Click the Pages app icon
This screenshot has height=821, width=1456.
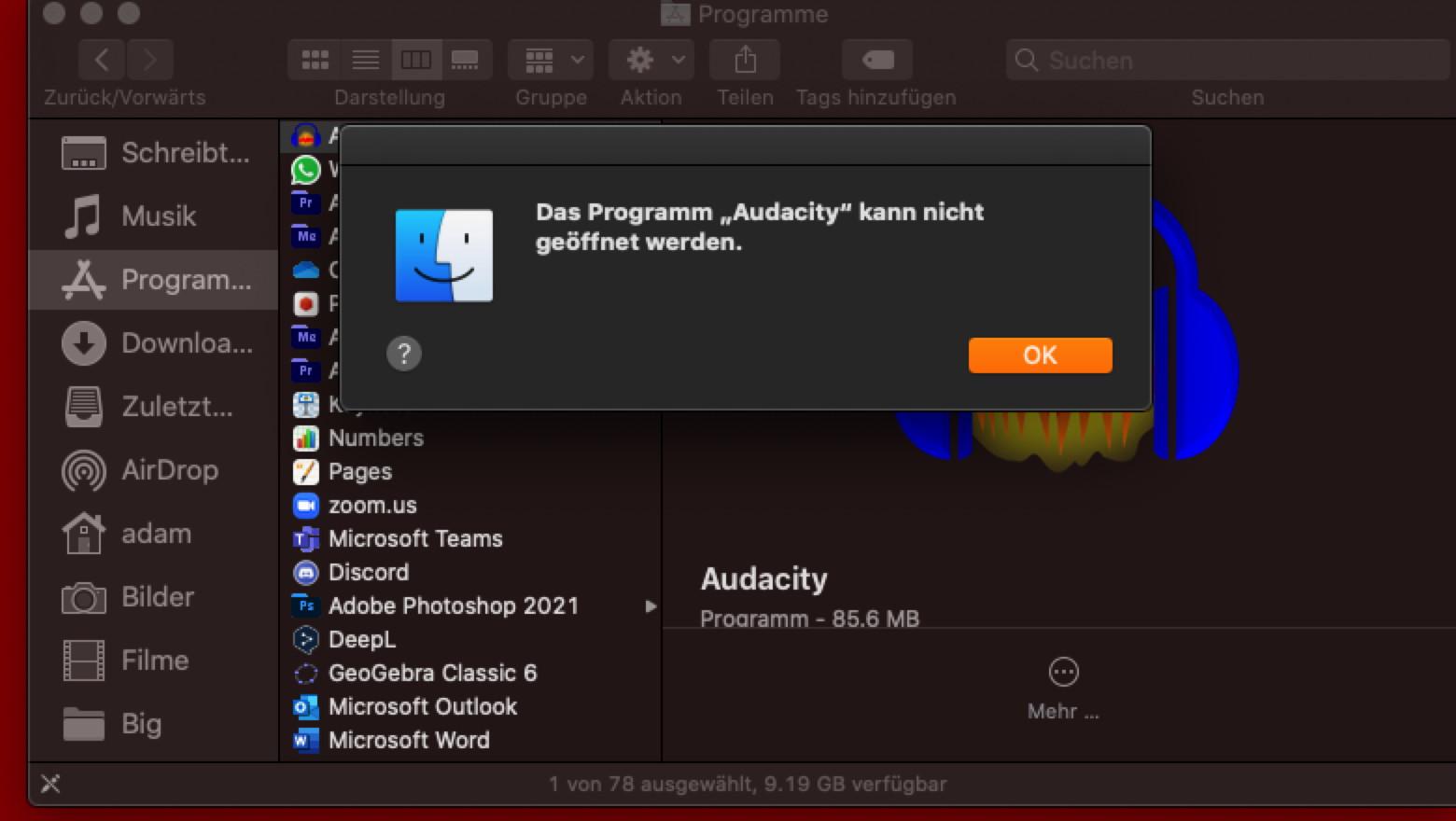pyautogui.click(x=306, y=471)
